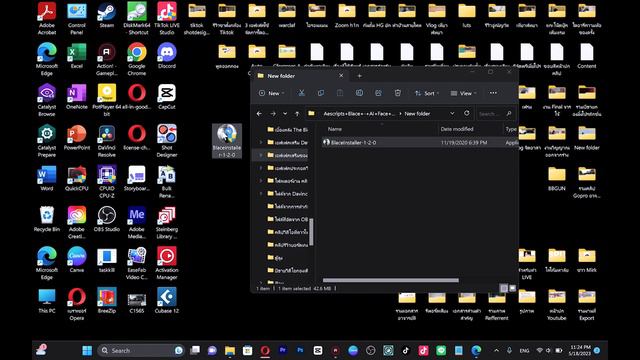Click the navigation pane vertical scrollbar
The height and width of the screenshot is (360, 640).
311,231
